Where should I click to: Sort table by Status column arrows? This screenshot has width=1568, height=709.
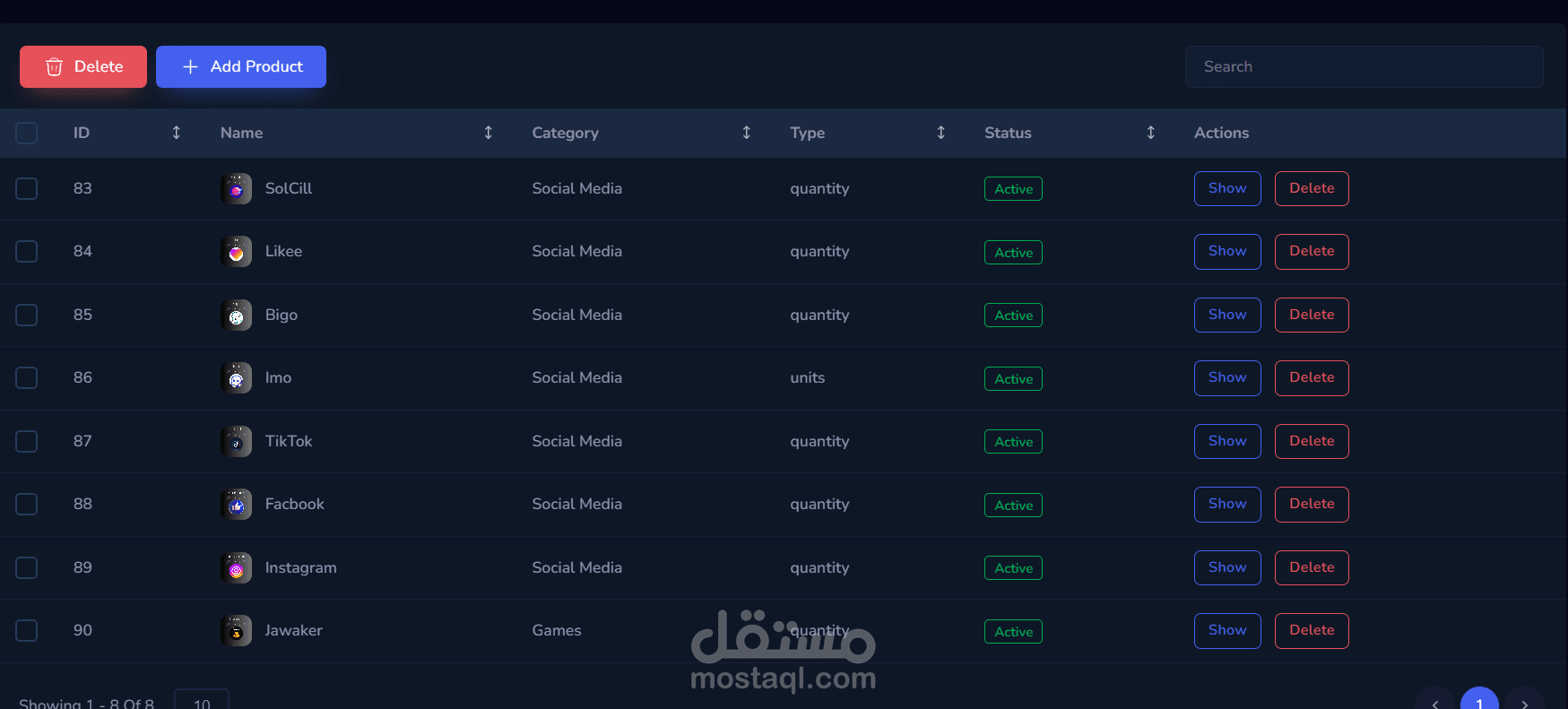click(1151, 133)
